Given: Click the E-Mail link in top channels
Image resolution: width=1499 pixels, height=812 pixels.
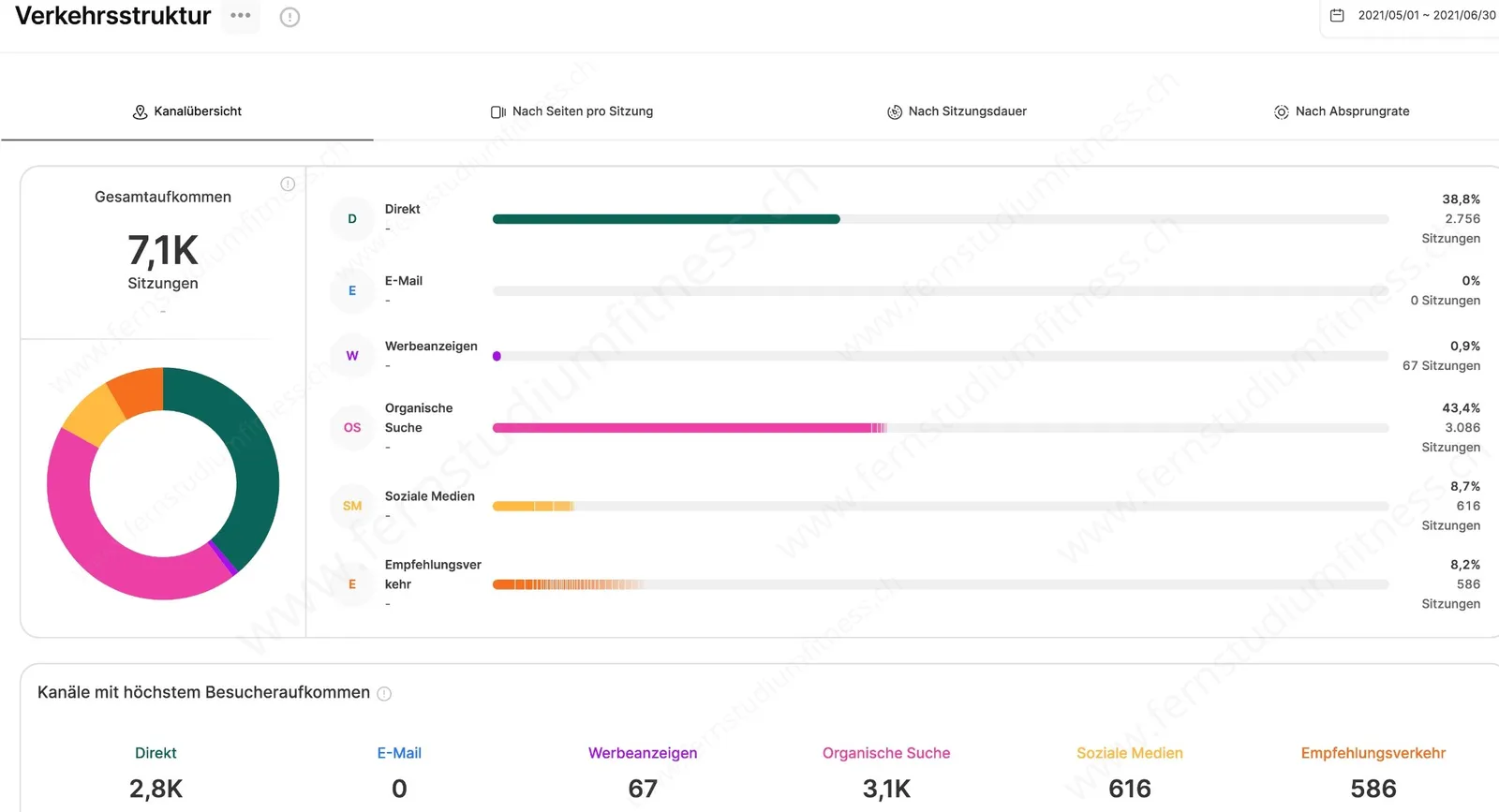Looking at the screenshot, I should 399,753.
